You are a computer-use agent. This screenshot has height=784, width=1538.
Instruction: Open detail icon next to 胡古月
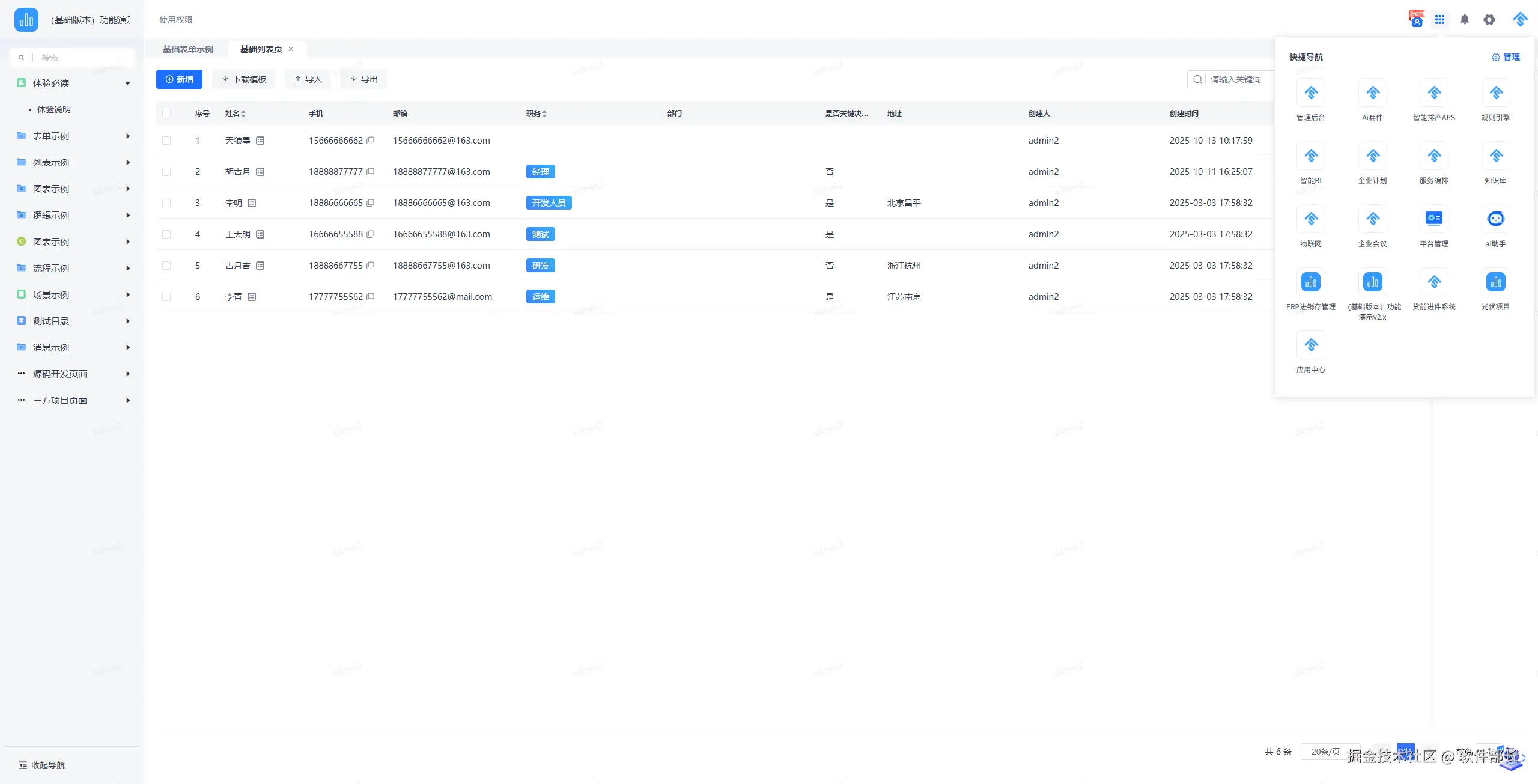click(x=260, y=172)
